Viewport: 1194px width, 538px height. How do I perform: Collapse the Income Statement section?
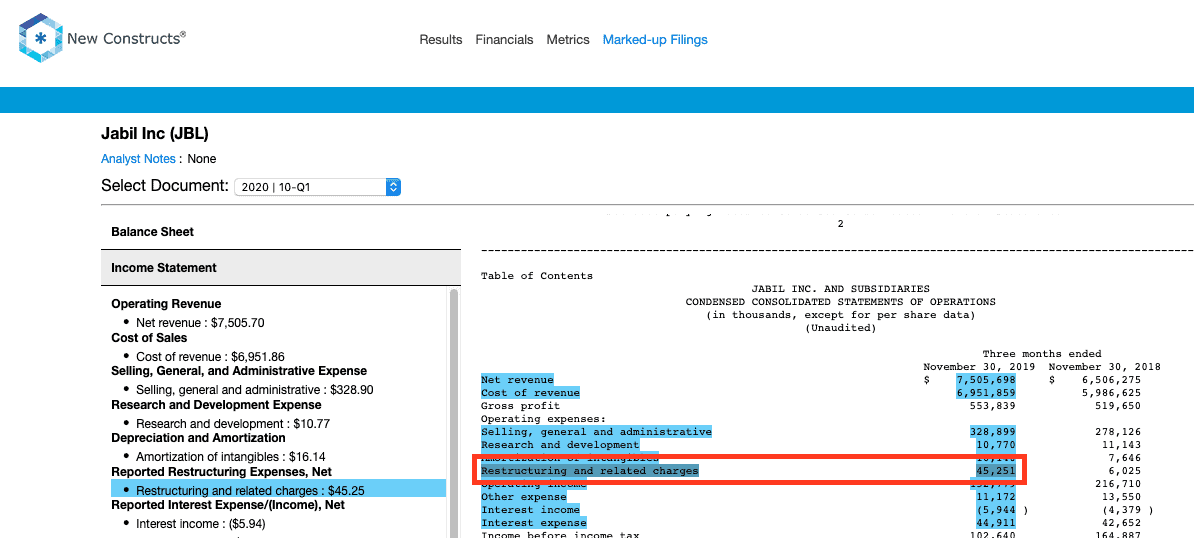click(281, 268)
